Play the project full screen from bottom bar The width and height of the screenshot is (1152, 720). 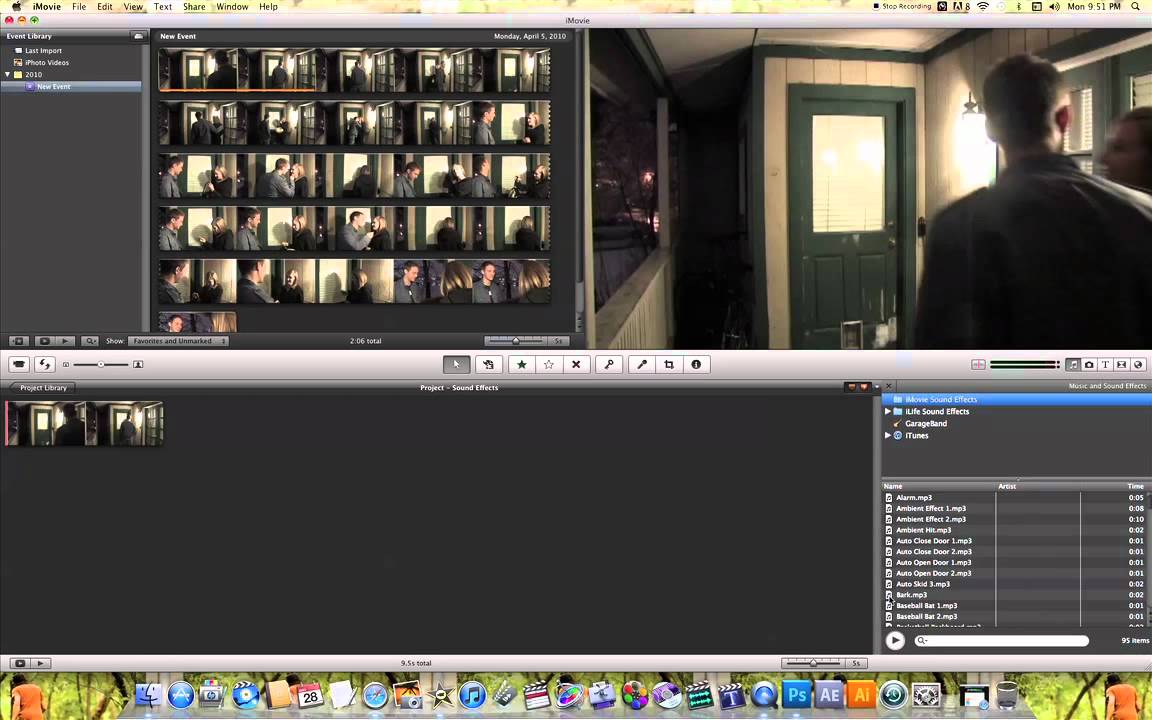pyautogui.click(x=20, y=663)
